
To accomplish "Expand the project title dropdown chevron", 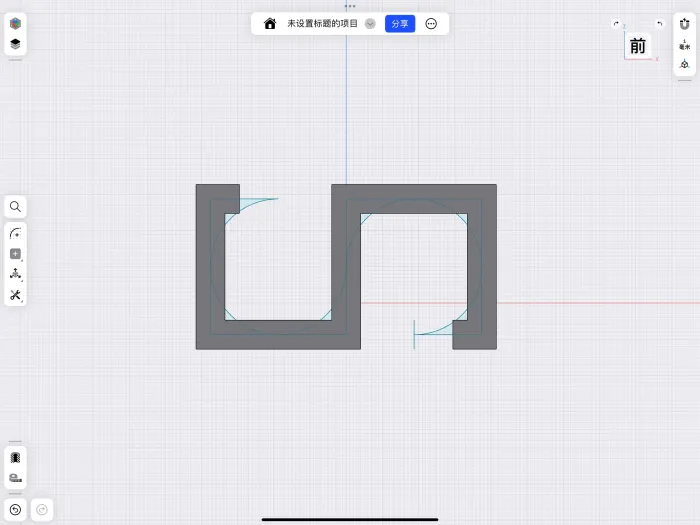I will (x=370, y=24).
